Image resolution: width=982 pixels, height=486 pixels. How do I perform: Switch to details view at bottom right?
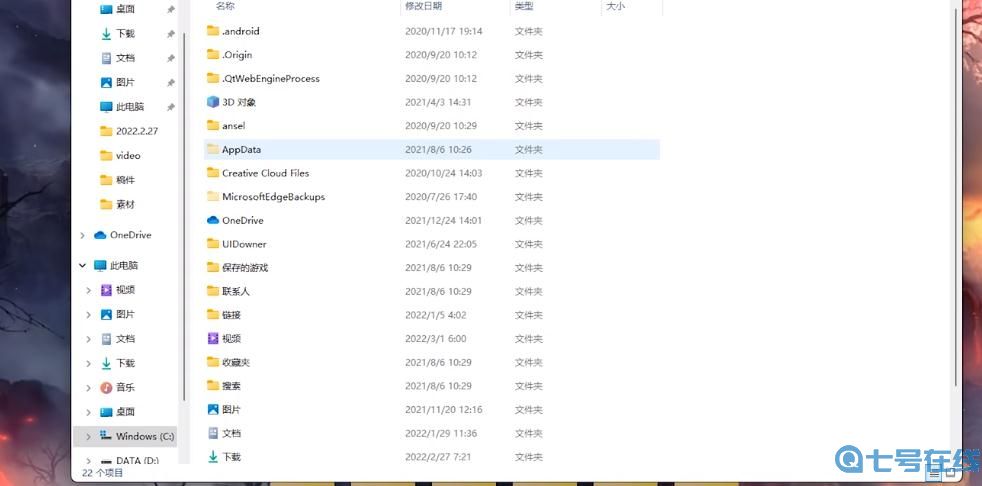tap(931, 473)
